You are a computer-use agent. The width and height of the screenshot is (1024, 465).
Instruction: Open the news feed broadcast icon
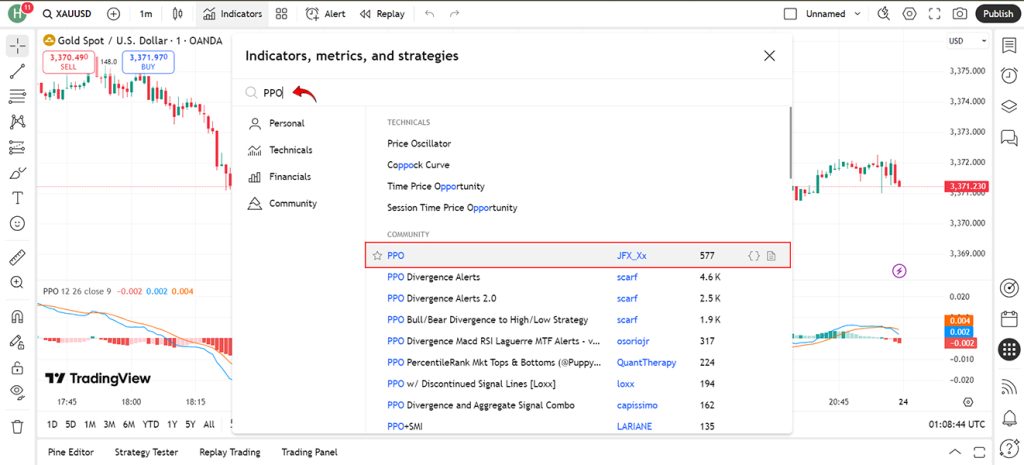[x=1009, y=387]
